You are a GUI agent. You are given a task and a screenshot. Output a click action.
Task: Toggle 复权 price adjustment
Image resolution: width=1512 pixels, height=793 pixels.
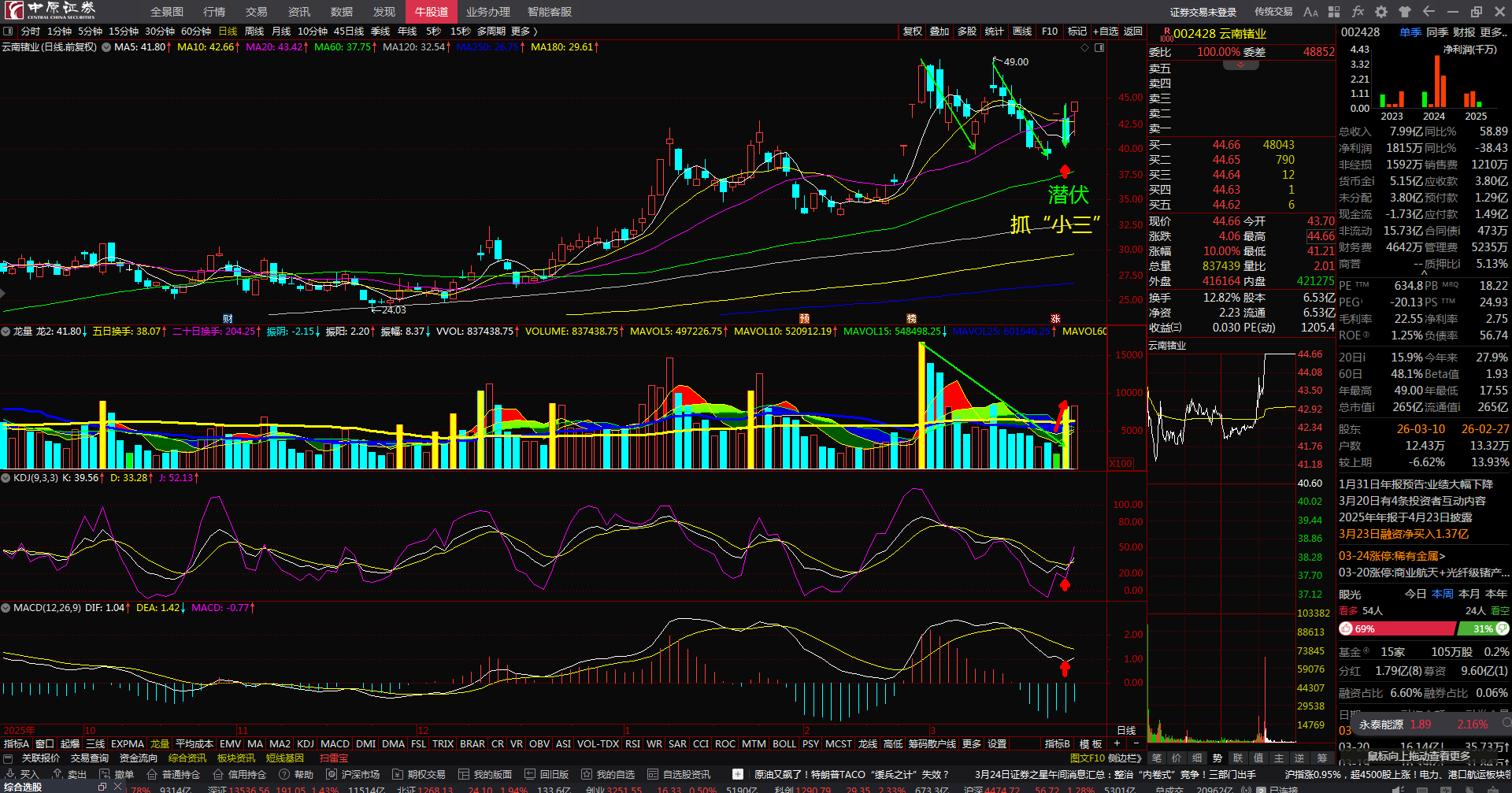(x=913, y=31)
